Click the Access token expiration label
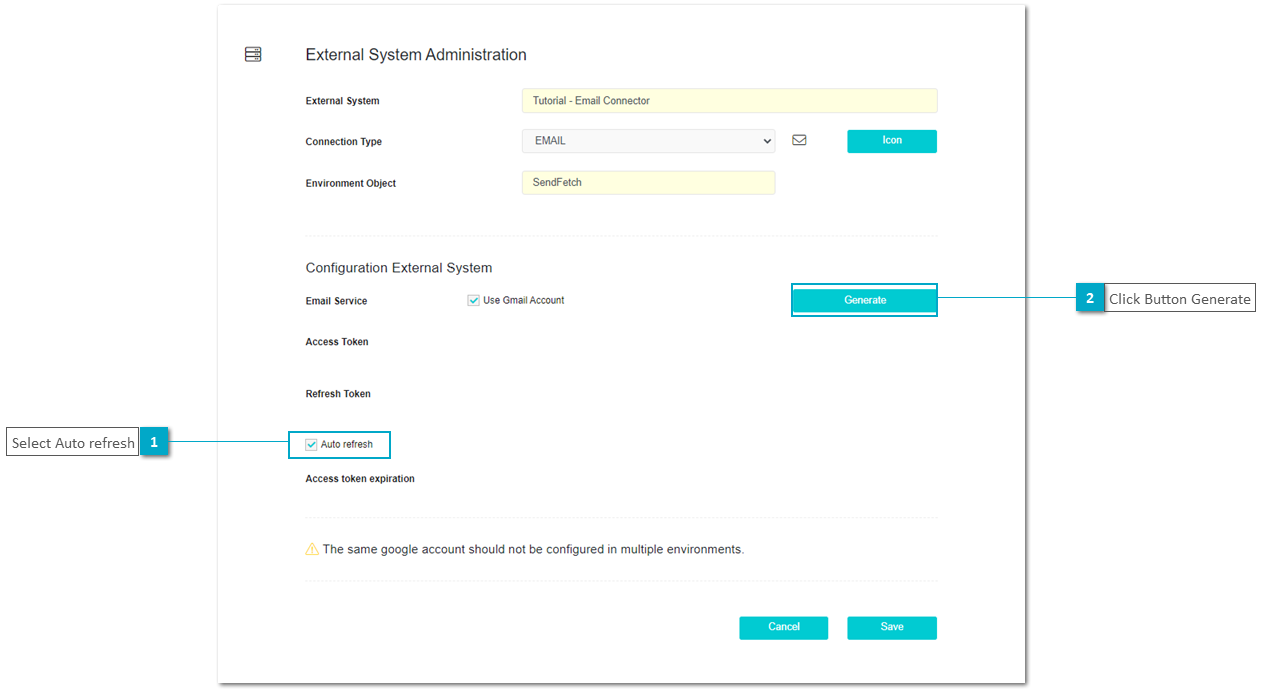 (360, 479)
